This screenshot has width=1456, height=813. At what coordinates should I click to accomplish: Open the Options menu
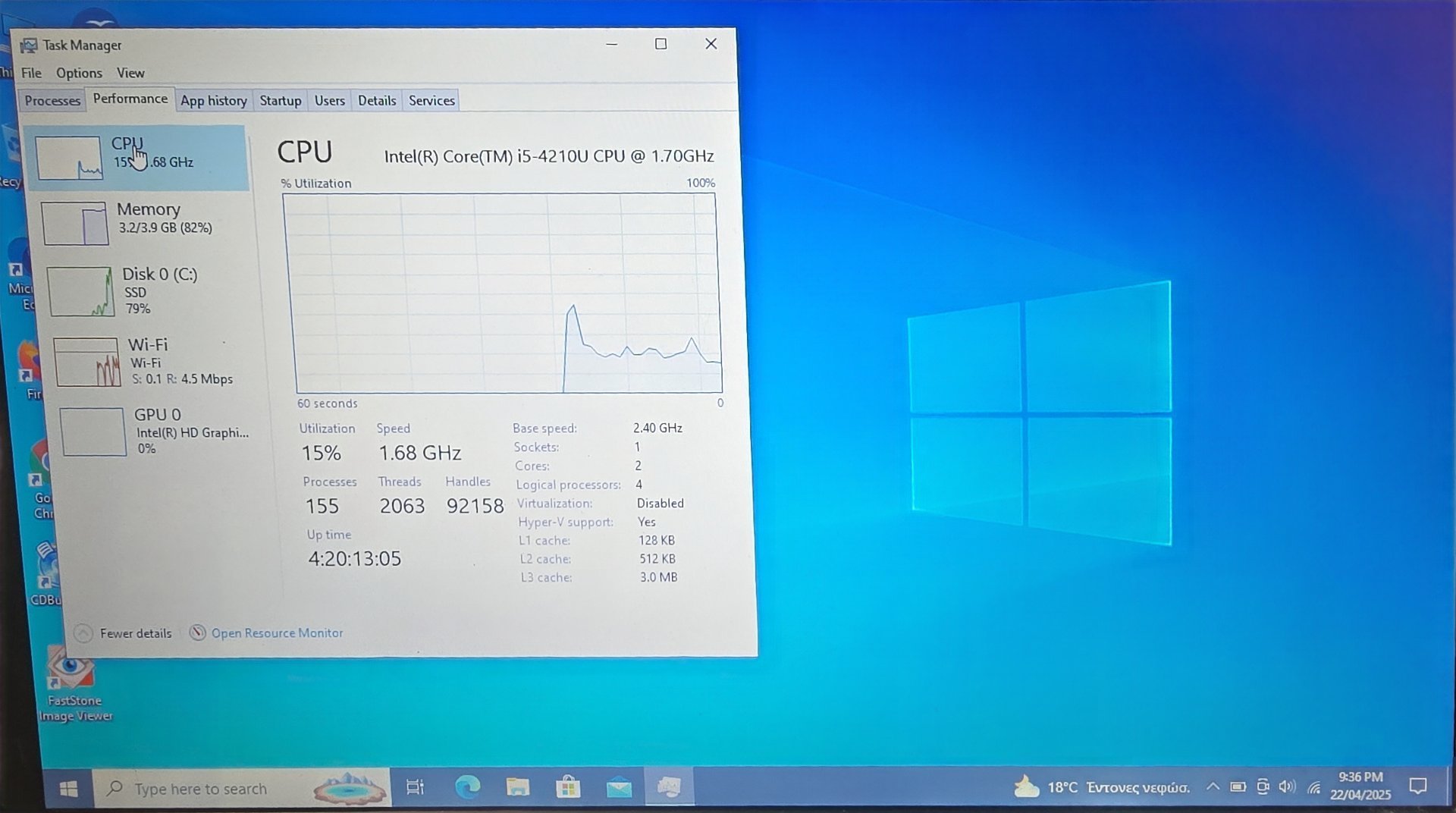pos(79,73)
